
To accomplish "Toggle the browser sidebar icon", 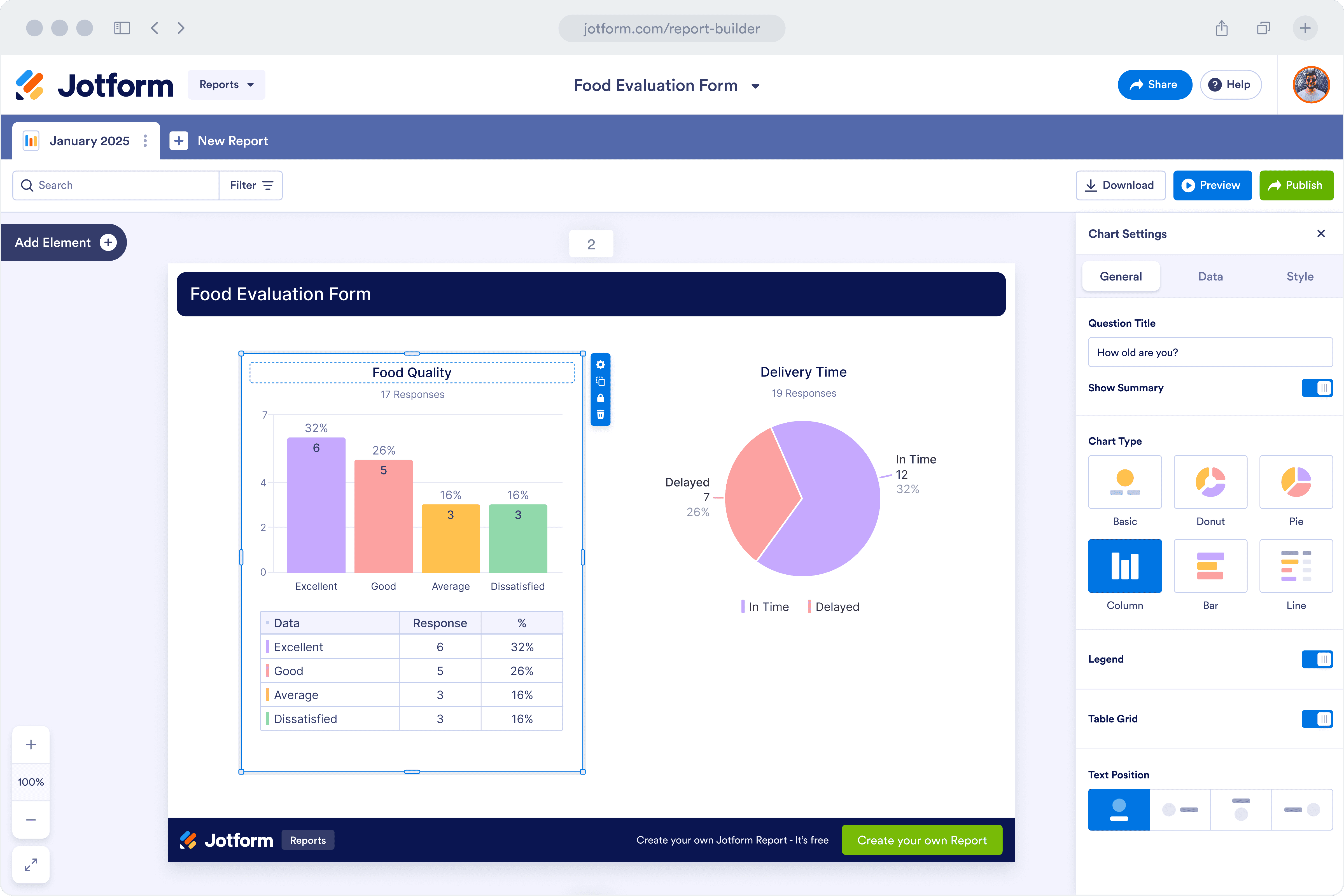I will pos(122,28).
